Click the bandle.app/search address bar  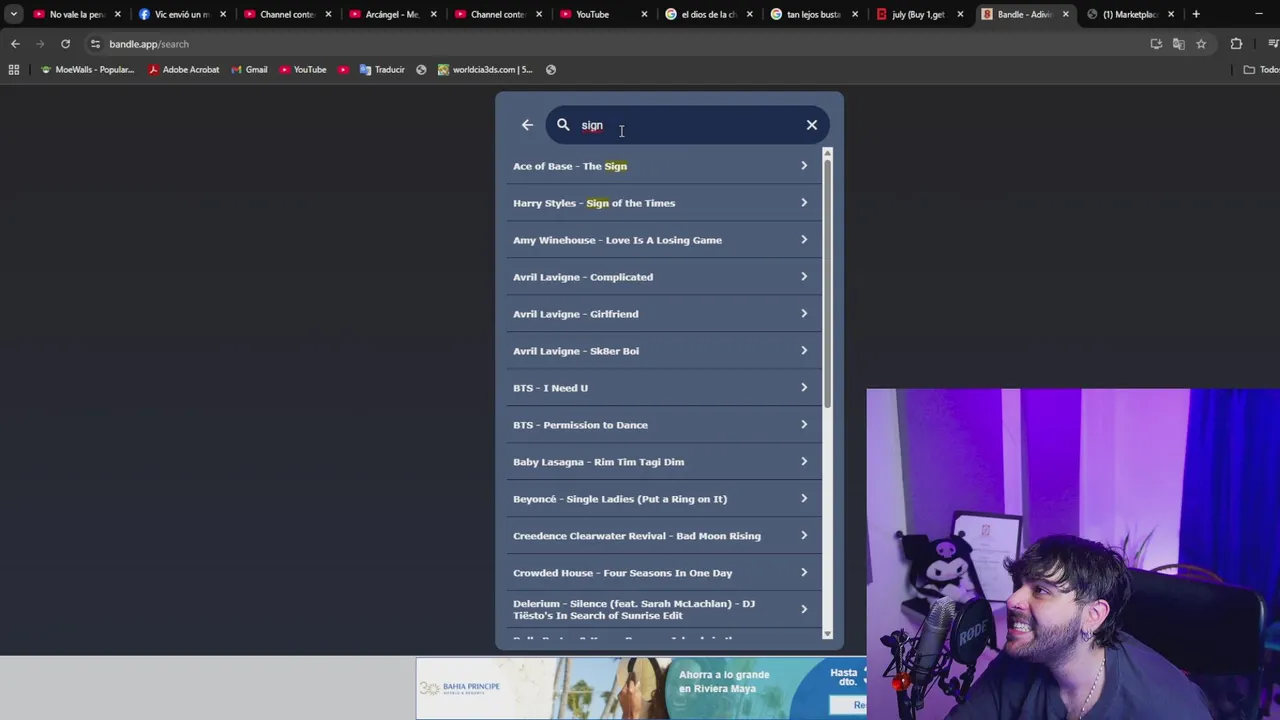(620, 44)
